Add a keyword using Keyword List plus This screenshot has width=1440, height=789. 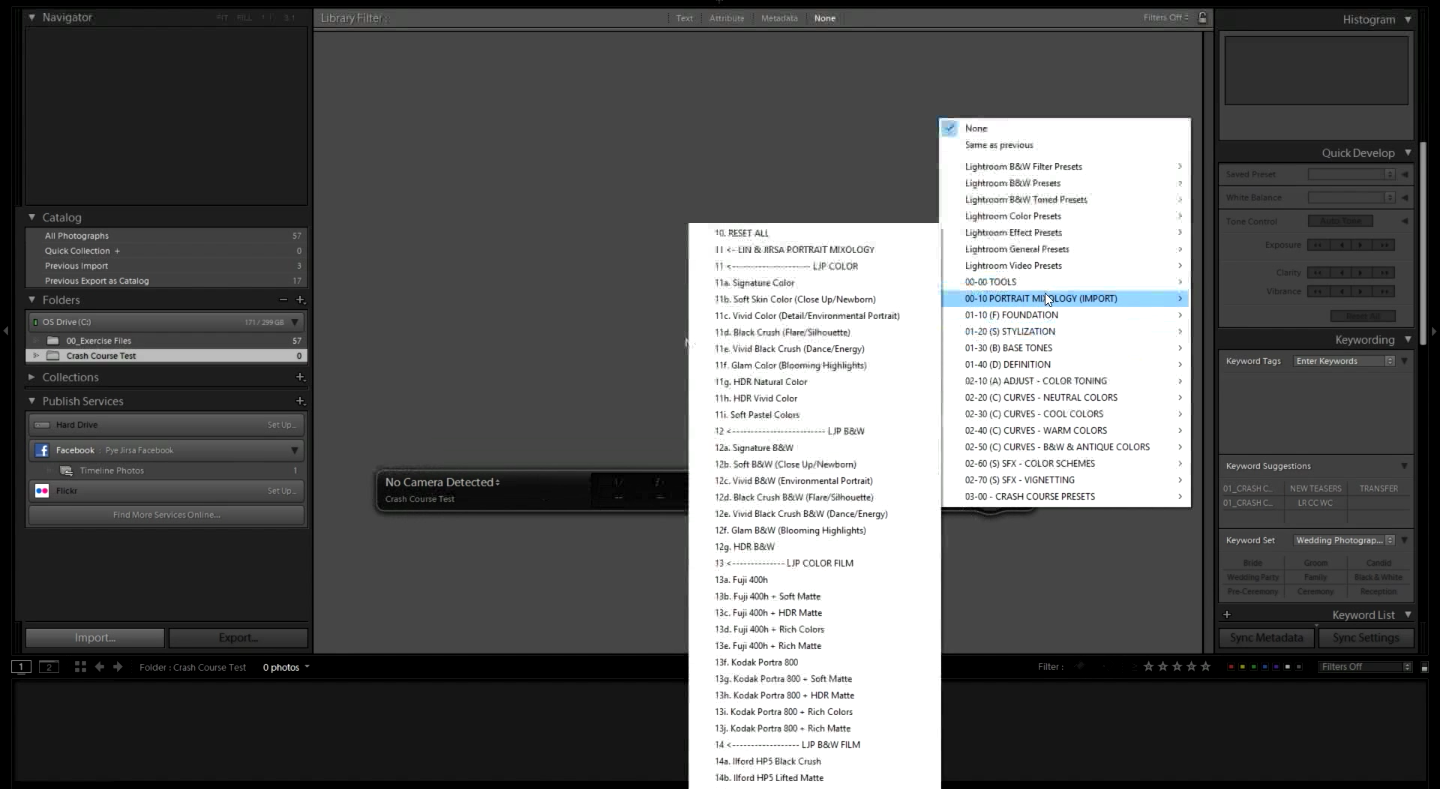click(1227, 615)
